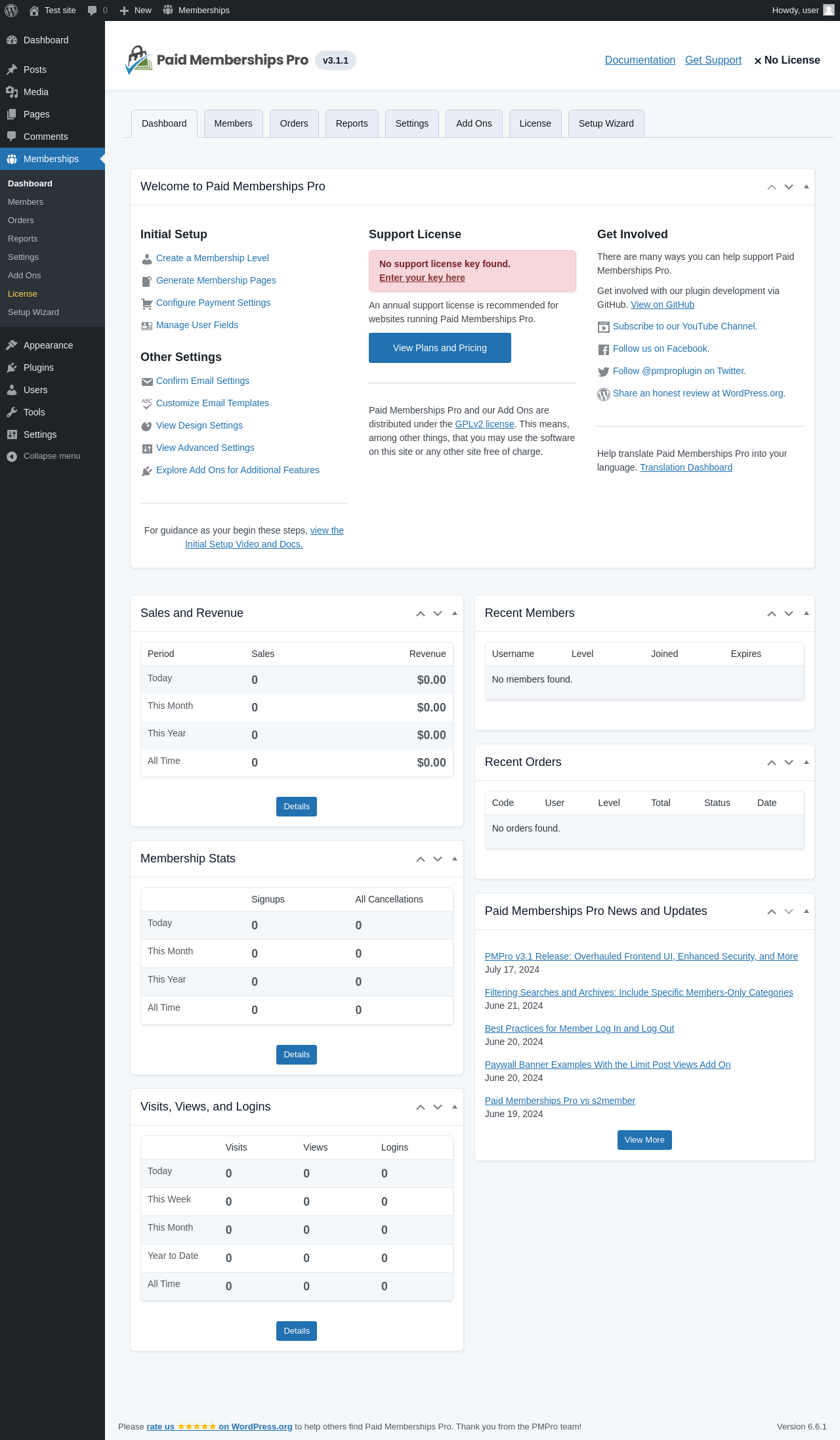
Task: Switch to the Add Ons tab
Action: coord(474,123)
